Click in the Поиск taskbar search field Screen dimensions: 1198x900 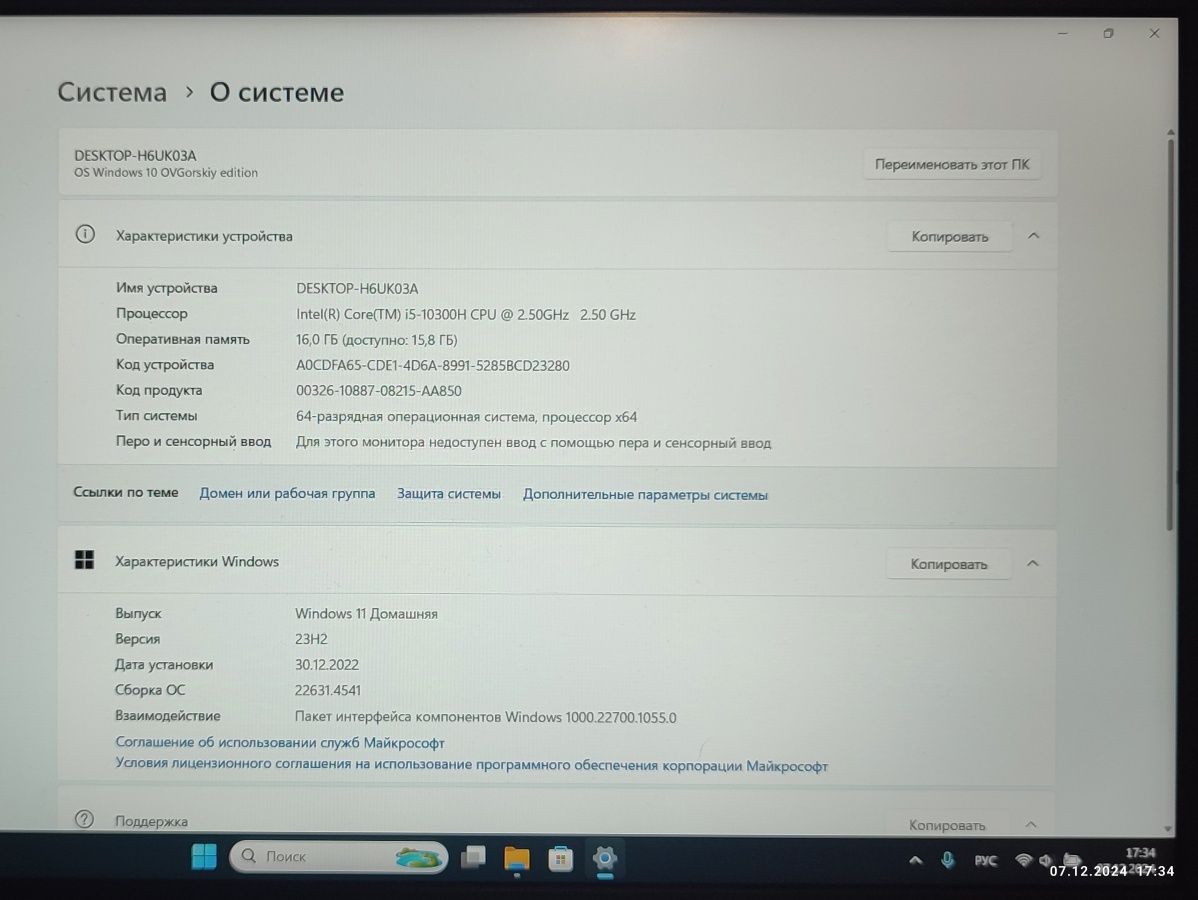(x=338, y=856)
